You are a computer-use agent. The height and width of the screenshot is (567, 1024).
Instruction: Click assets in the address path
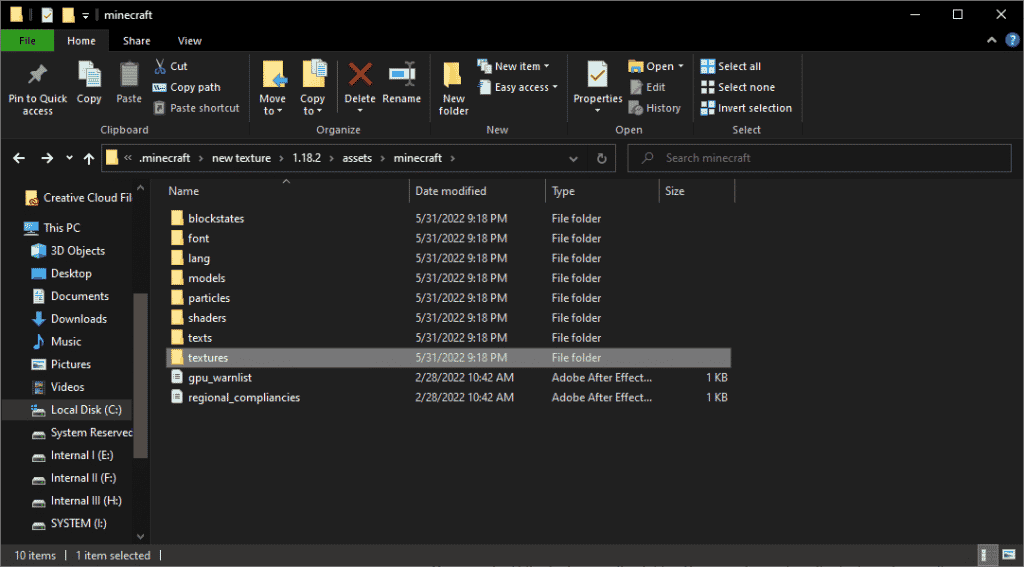click(x=357, y=158)
